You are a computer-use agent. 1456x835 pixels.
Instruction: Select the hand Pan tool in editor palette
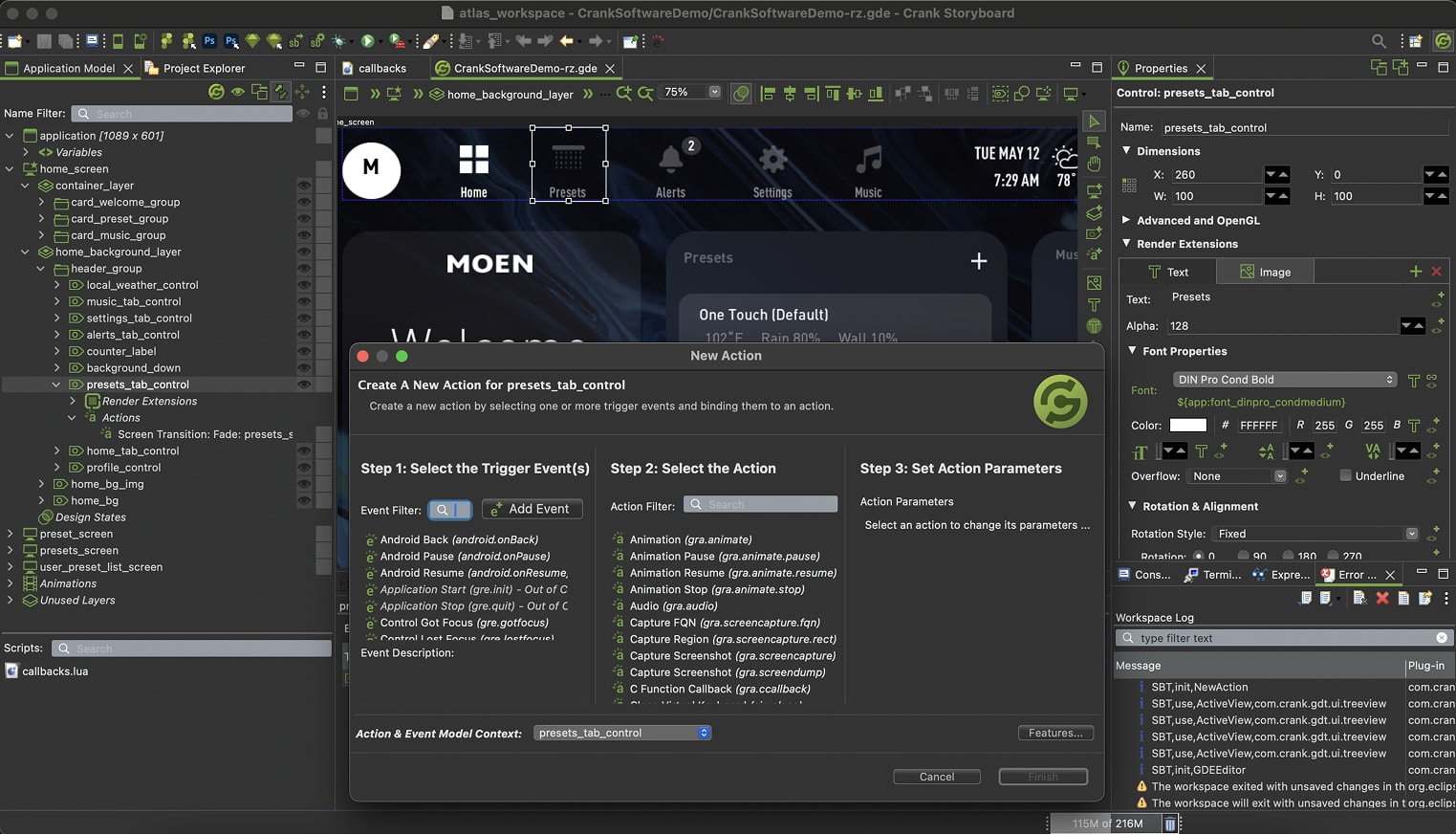1095,165
